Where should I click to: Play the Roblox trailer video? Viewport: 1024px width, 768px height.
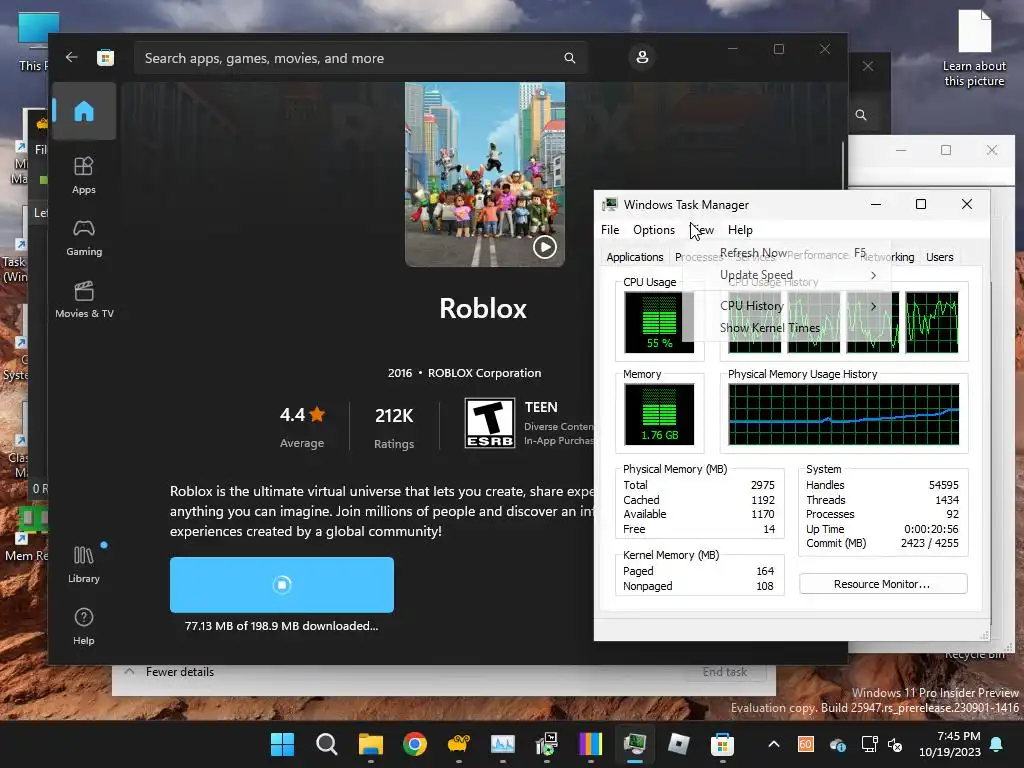[545, 247]
